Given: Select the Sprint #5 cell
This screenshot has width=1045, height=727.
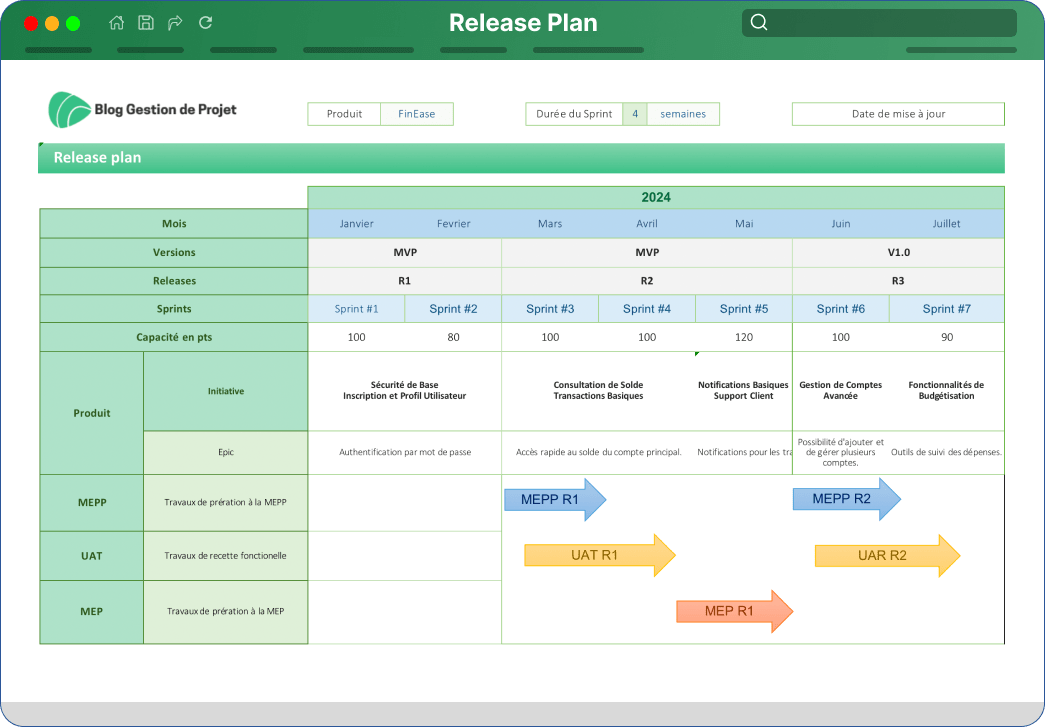Looking at the screenshot, I should [744, 309].
